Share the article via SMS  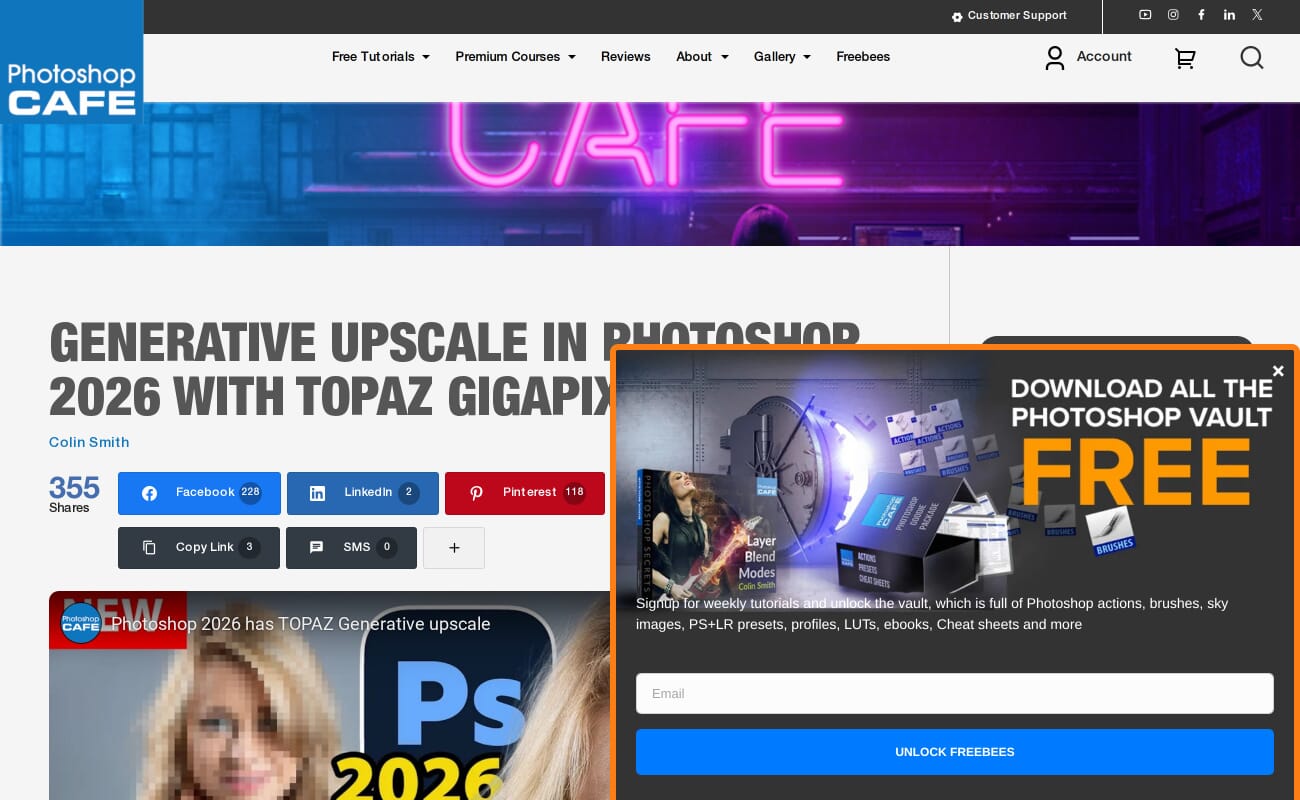click(x=351, y=548)
